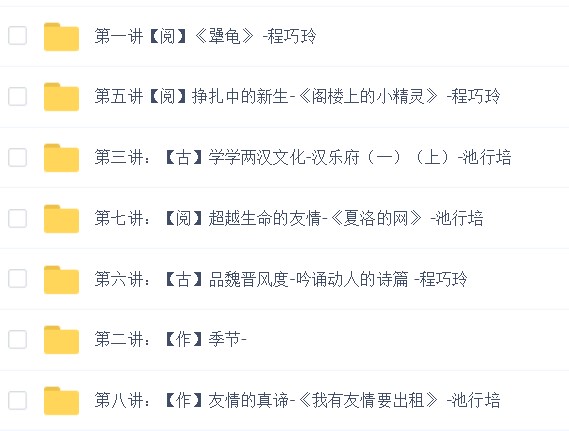
Task: Select checkbox for 第三讲 汉乐府 folder
Action: pyautogui.click(x=17, y=157)
